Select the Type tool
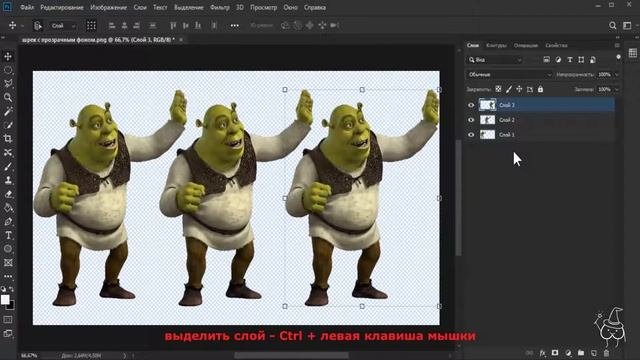640x360 pixels. click(x=8, y=236)
